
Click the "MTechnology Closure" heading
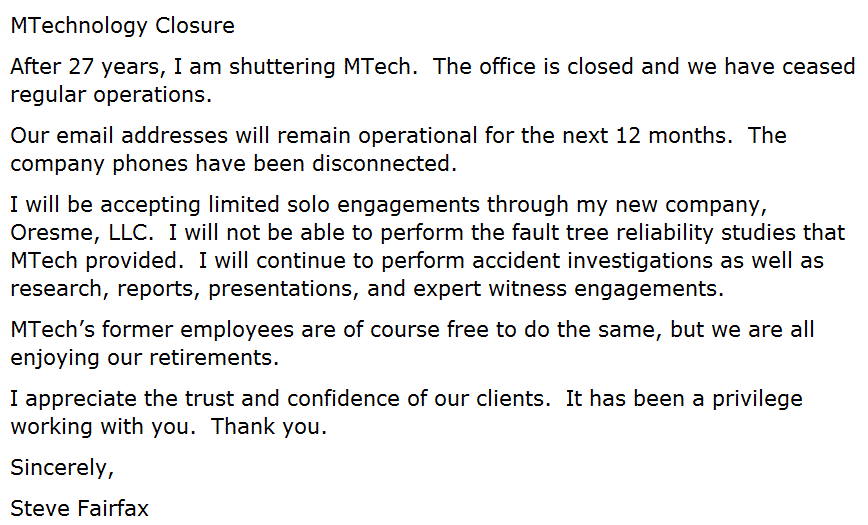pos(122,26)
